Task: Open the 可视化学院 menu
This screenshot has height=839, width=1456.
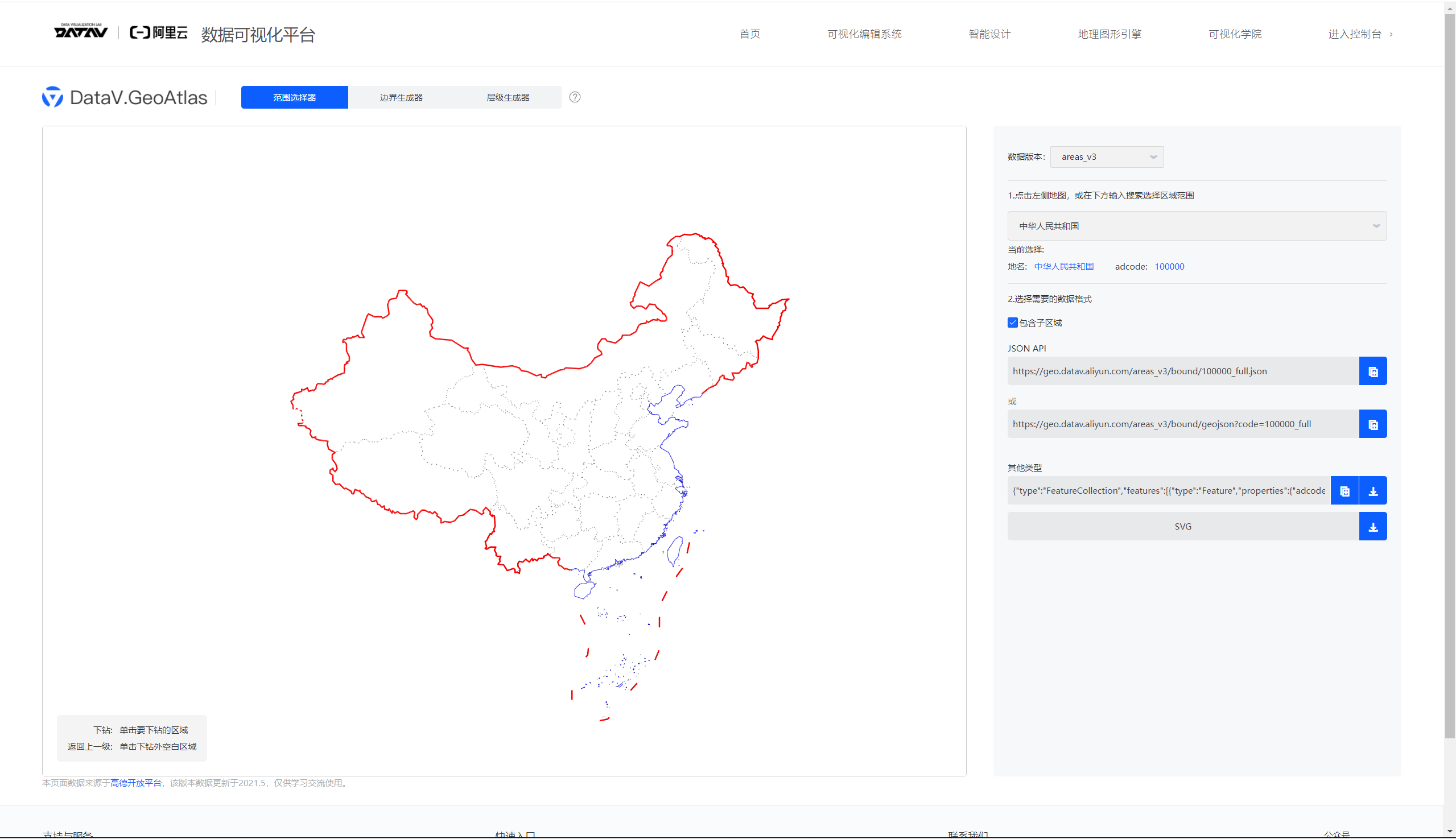Action: (1234, 34)
